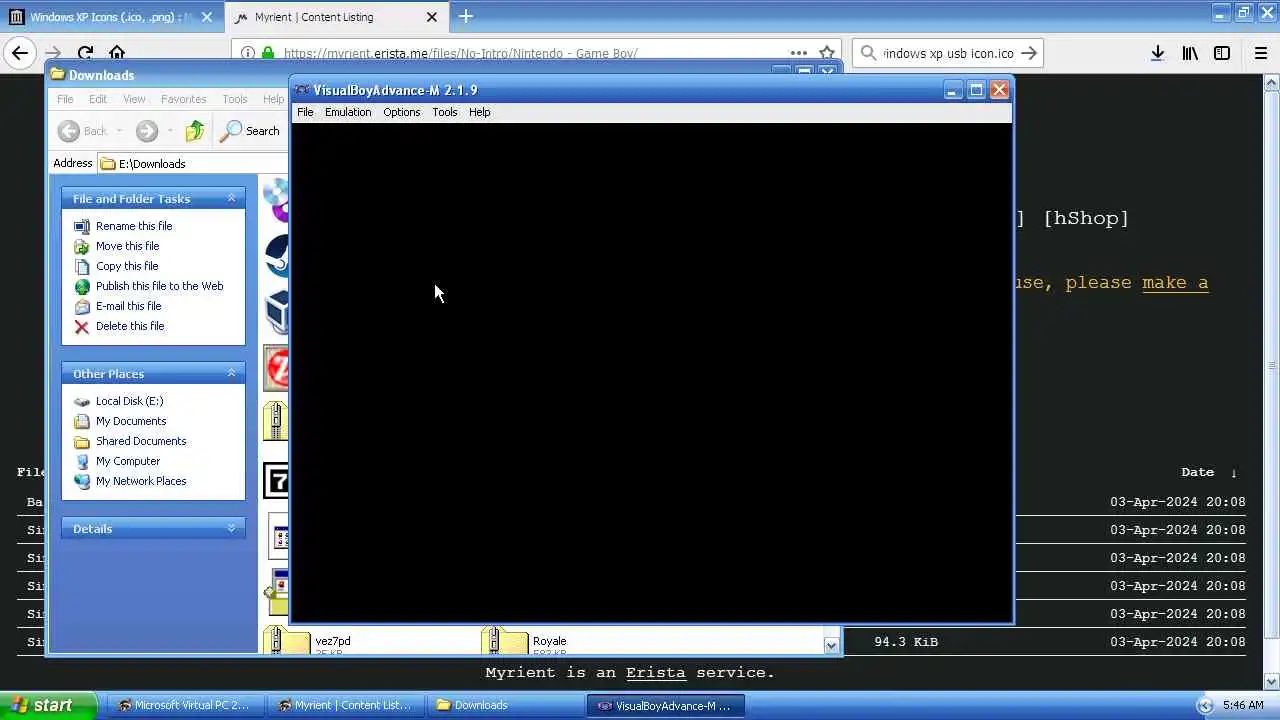1280x720 pixels.
Task: Open Local Disk (E:) in Other Places
Action: [x=129, y=401]
